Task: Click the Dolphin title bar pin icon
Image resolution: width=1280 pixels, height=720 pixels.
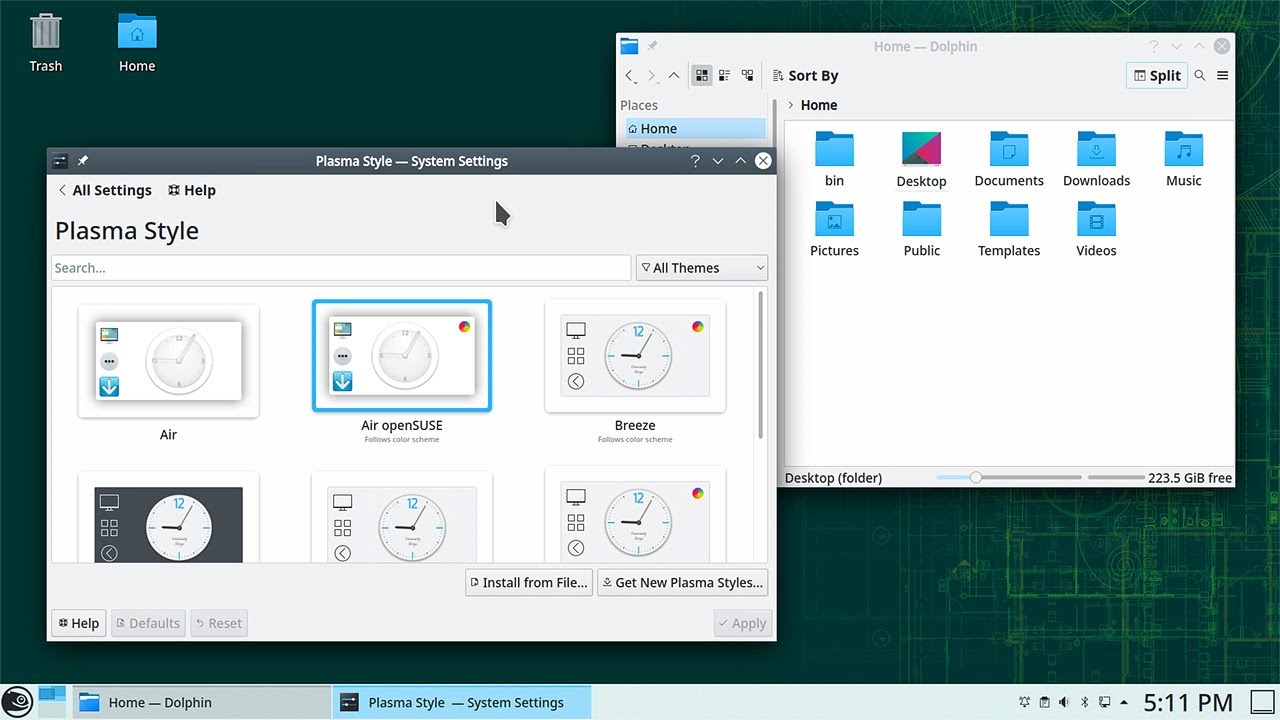Action: 652,46
